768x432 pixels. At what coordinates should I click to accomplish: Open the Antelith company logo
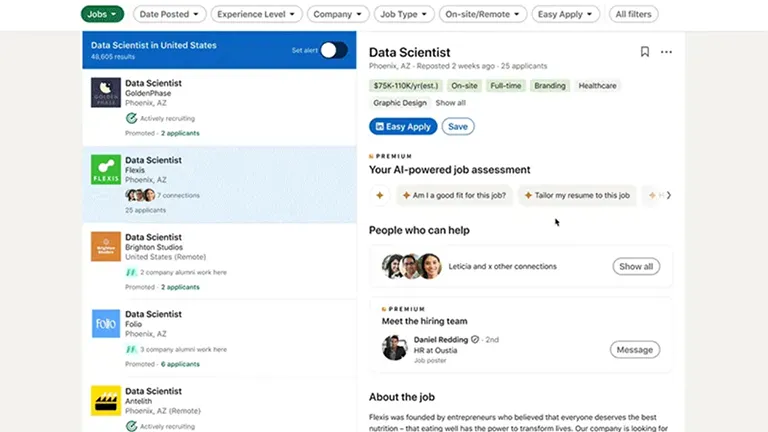pos(106,401)
